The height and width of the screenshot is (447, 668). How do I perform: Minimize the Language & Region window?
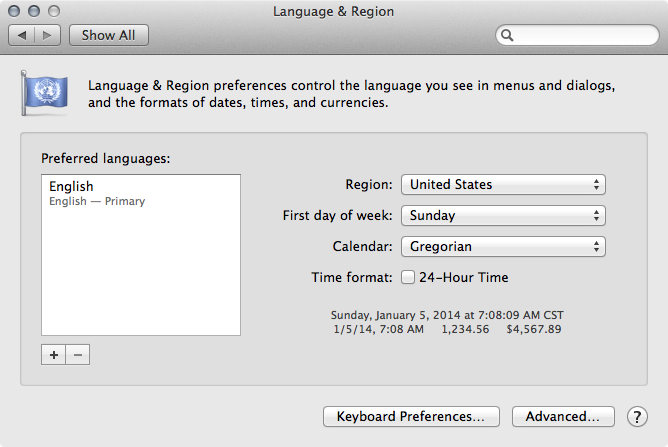click(x=34, y=11)
